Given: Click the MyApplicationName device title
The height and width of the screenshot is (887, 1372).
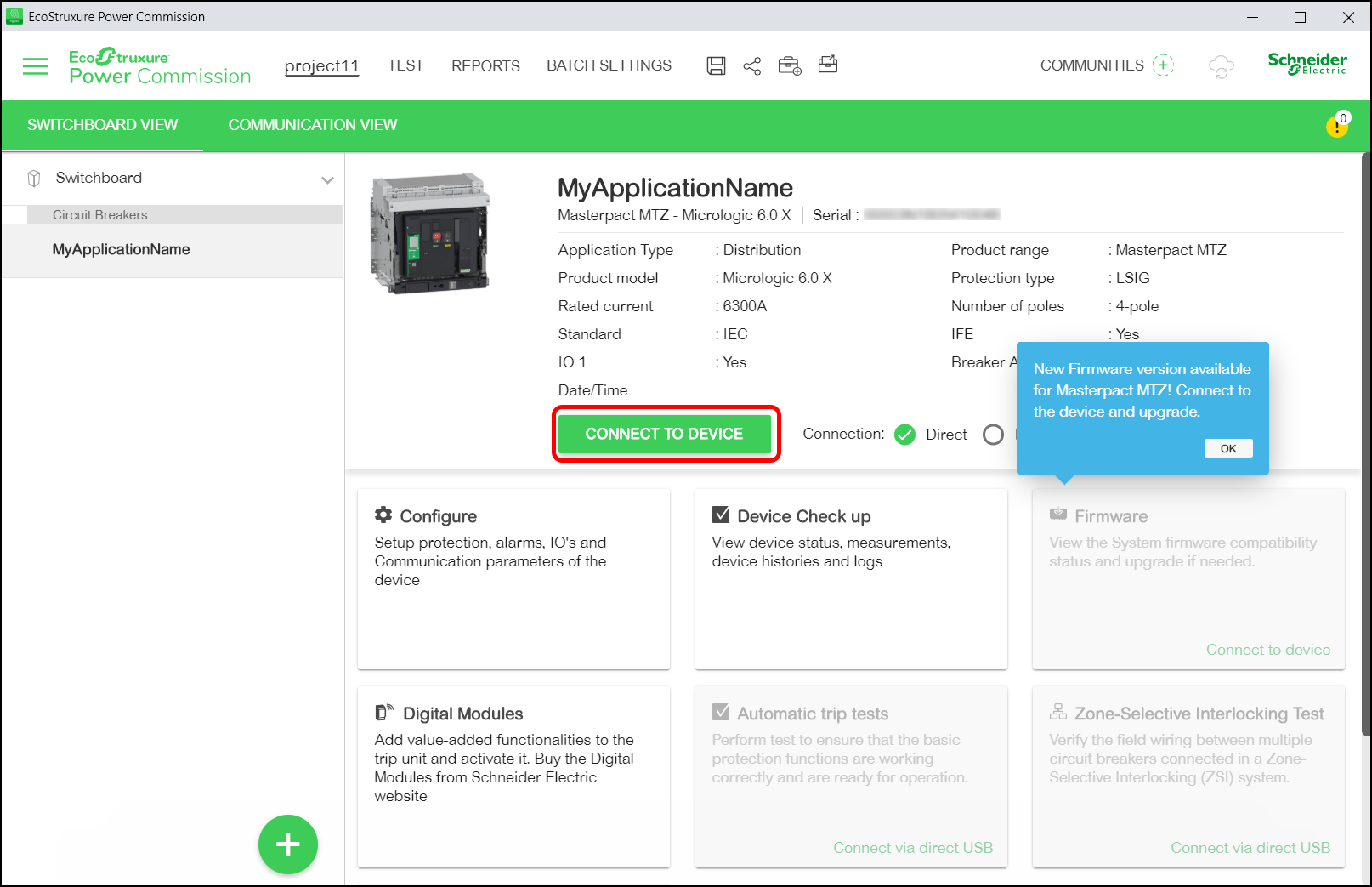Looking at the screenshot, I should [675, 188].
